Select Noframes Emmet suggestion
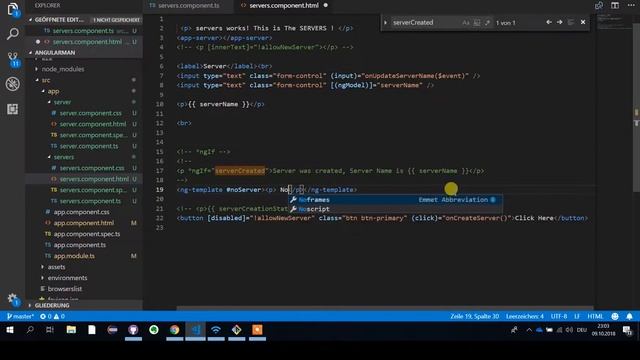The width and height of the screenshot is (640, 360). click(x=395, y=200)
